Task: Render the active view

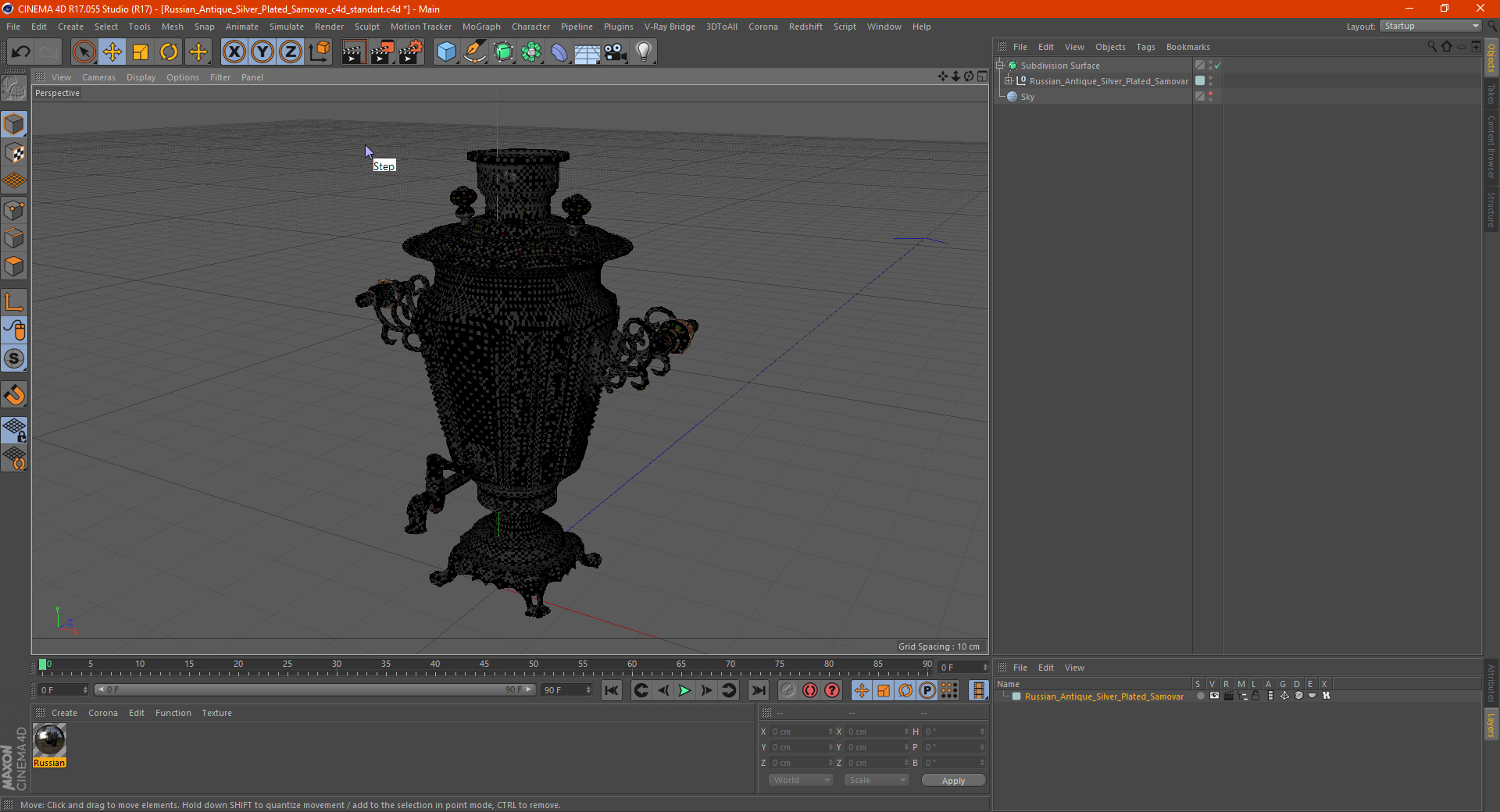Action: pos(353,52)
